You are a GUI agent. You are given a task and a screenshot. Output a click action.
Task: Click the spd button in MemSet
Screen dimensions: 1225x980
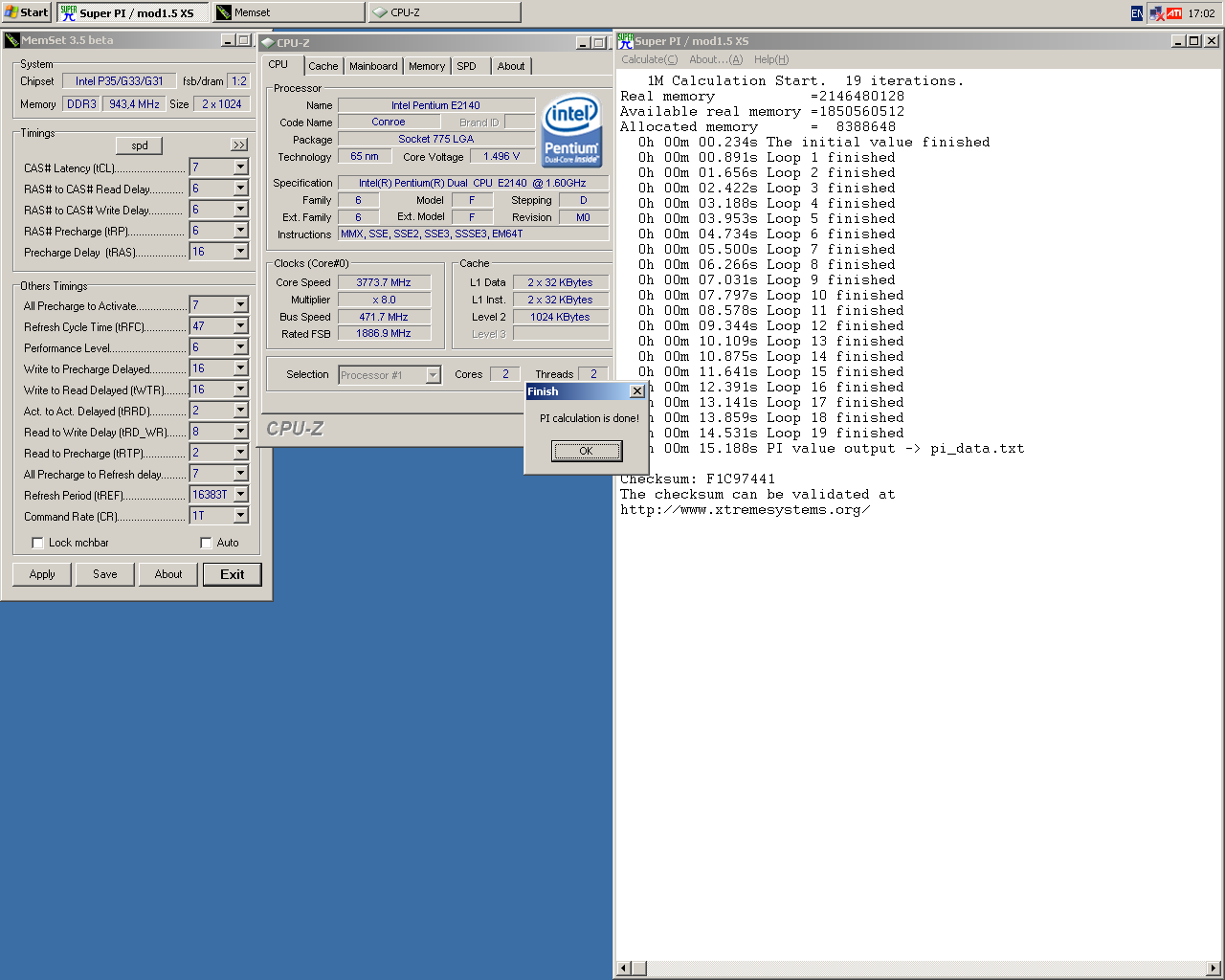(x=140, y=145)
